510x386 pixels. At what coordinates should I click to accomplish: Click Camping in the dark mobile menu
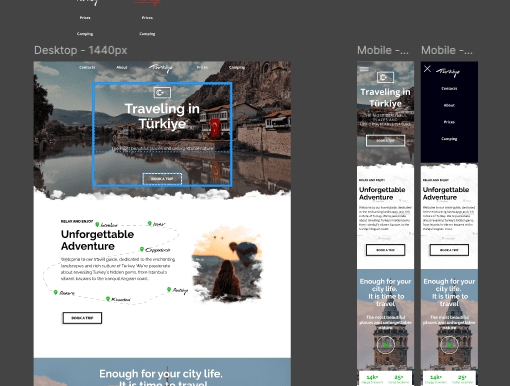click(x=449, y=139)
